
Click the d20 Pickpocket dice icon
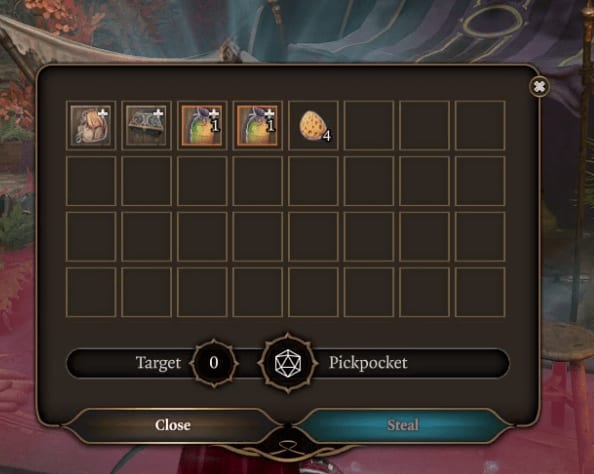coord(288,363)
